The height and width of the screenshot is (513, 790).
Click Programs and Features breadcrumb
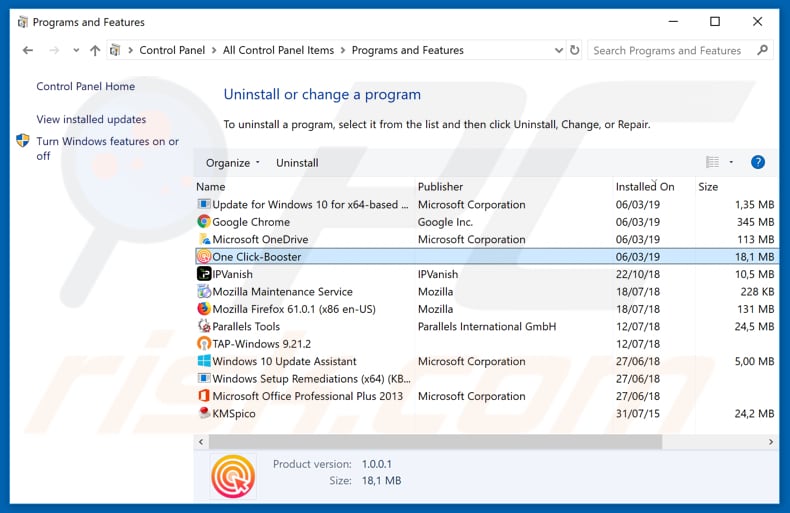click(408, 50)
